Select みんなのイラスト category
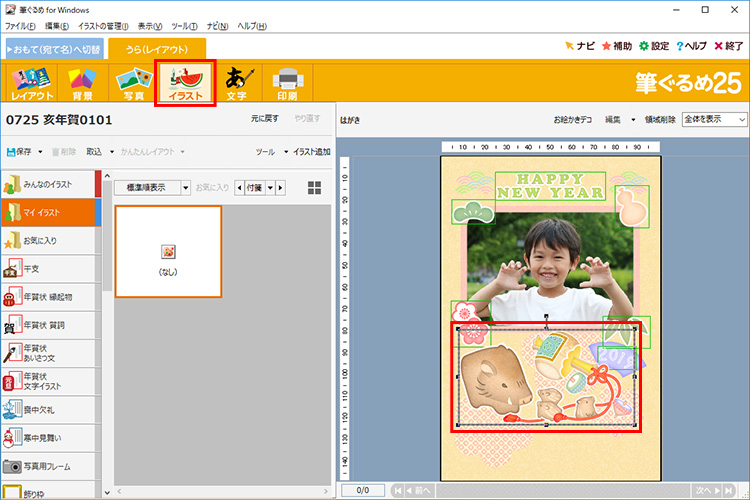The width and height of the screenshot is (750, 500). click(x=48, y=184)
